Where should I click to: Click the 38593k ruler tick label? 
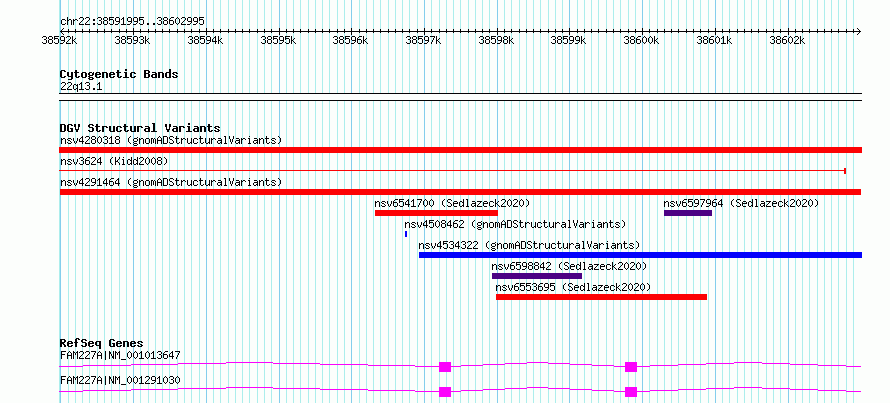tap(132, 41)
